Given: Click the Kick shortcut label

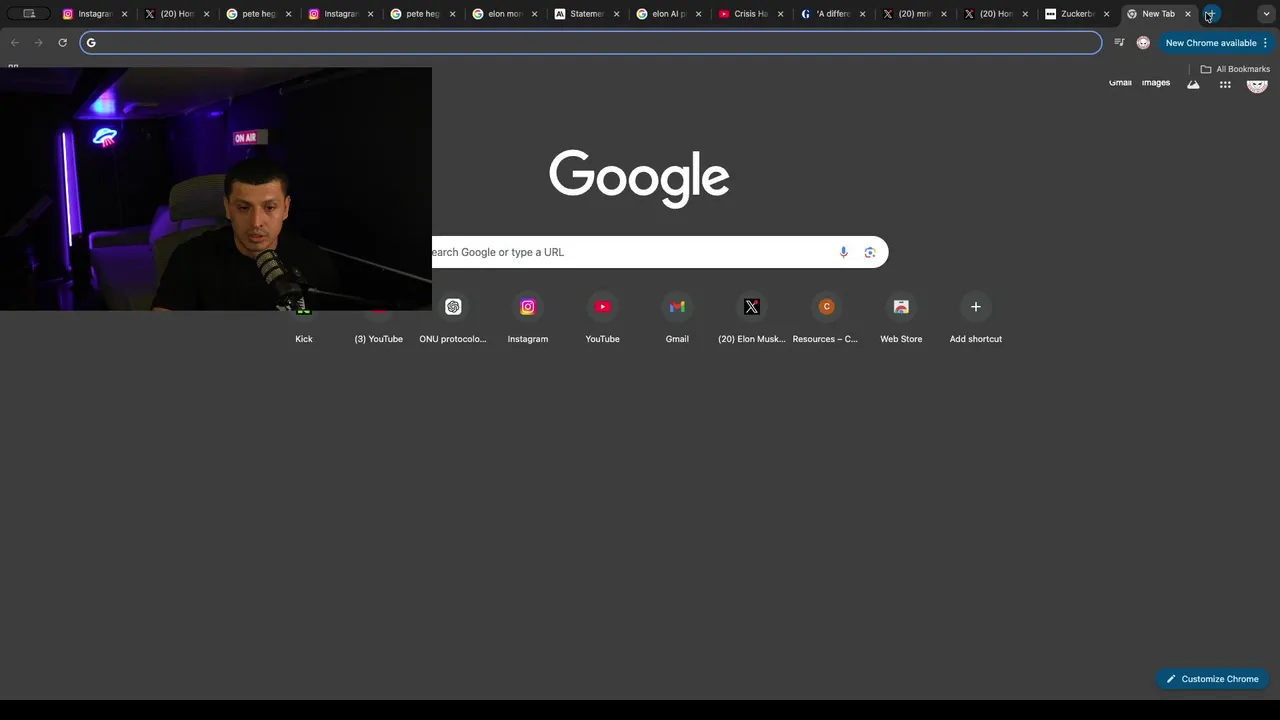Looking at the screenshot, I should tap(304, 339).
